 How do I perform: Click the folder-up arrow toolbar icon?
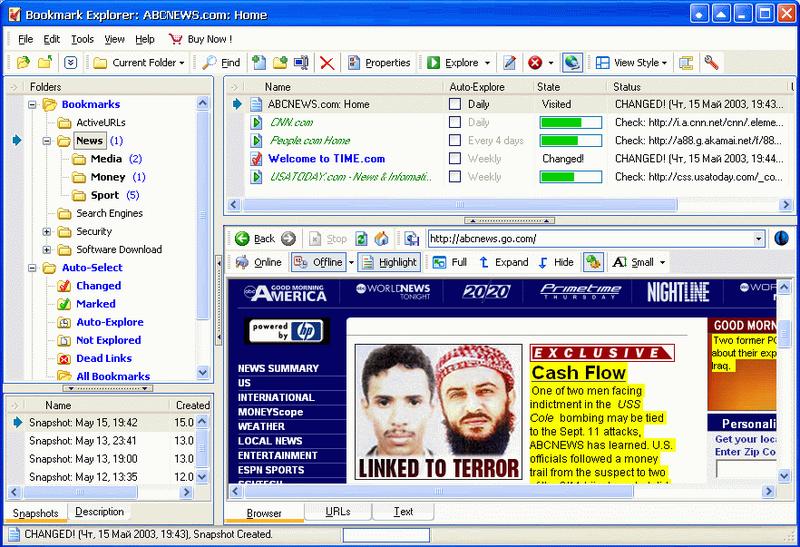[x=45, y=63]
